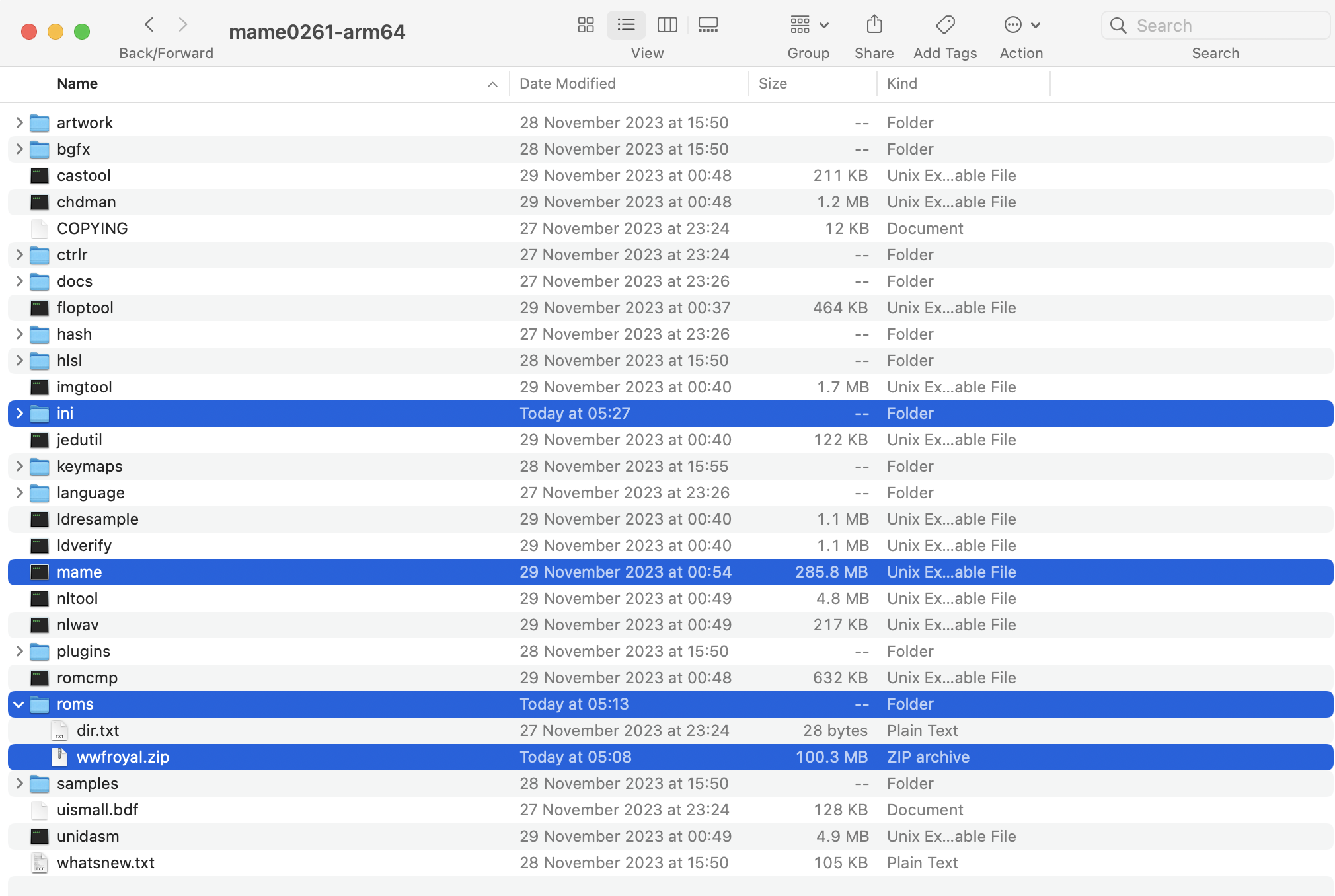Expand the hash folder
The image size is (1335, 896).
click(x=19, y=334)
